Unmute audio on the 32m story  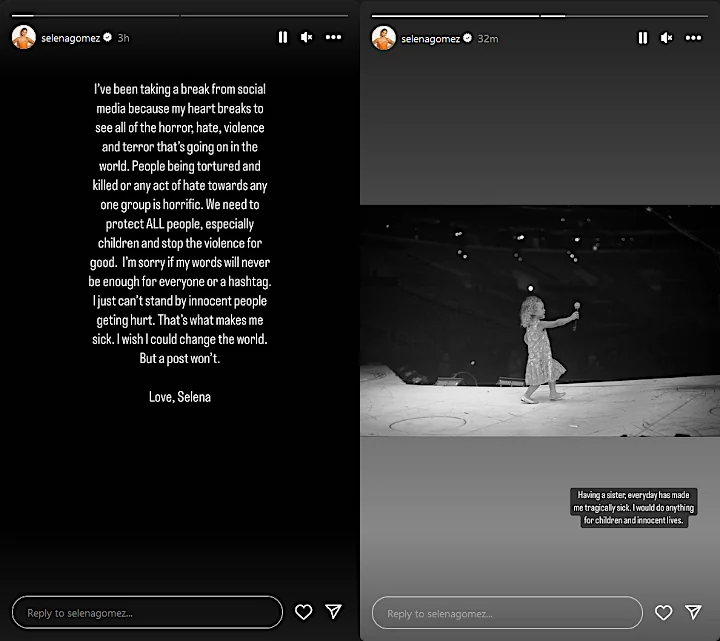(667, 38)
